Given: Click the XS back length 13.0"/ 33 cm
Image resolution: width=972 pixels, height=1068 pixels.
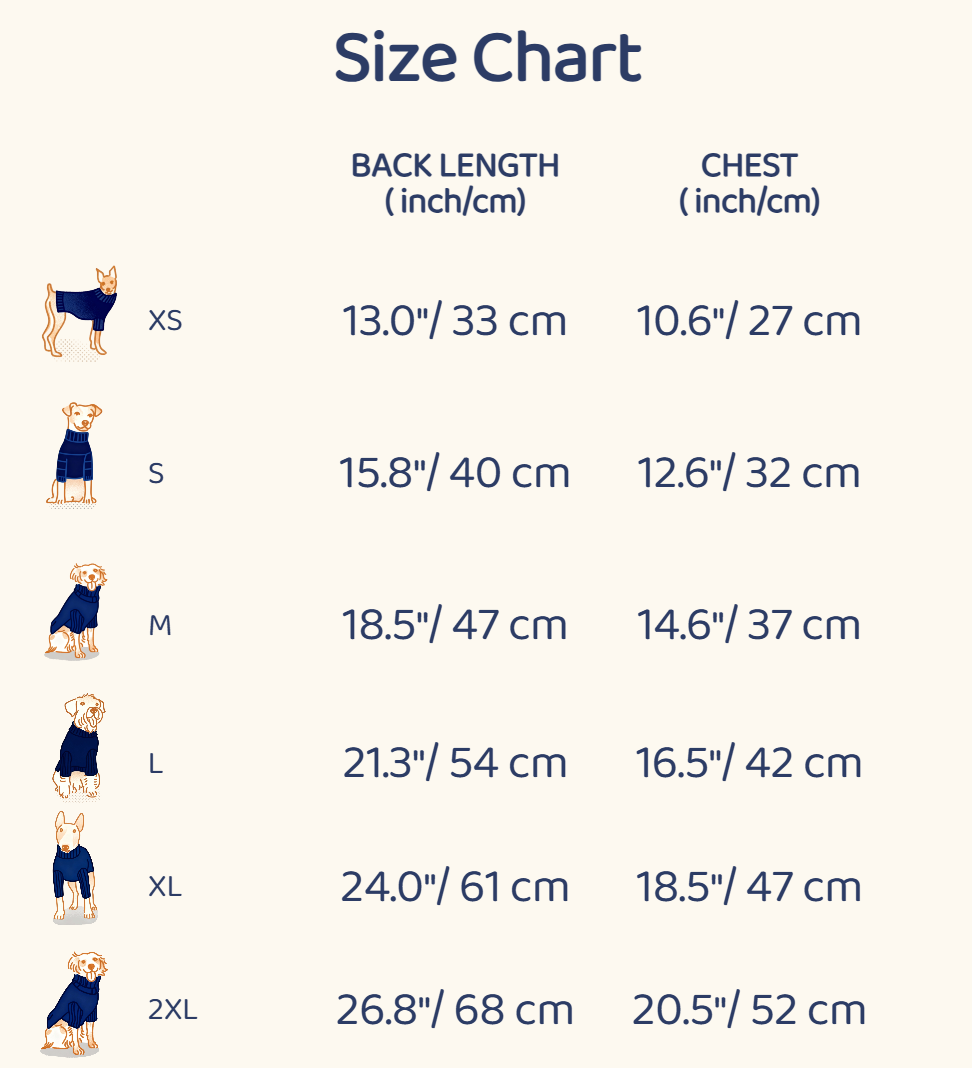Looking at the screenshot, I should tap(454, 321).
